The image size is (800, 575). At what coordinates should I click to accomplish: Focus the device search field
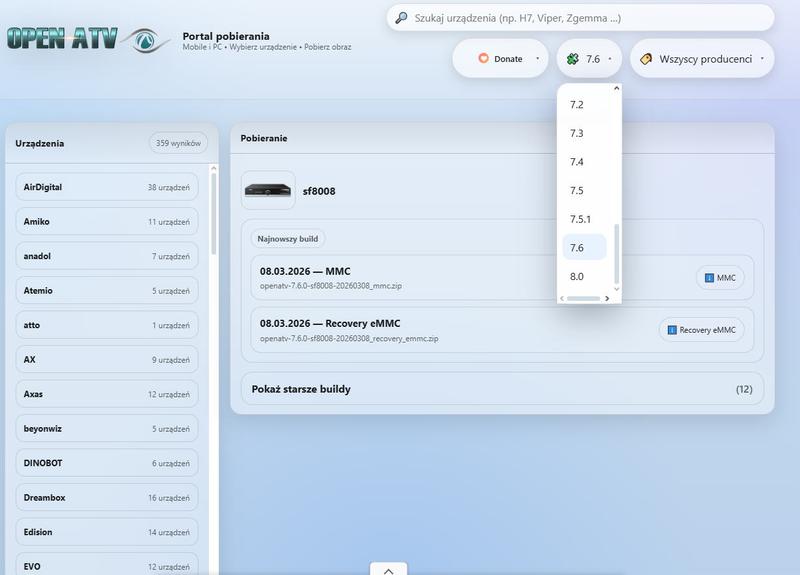tap(580, 18)
